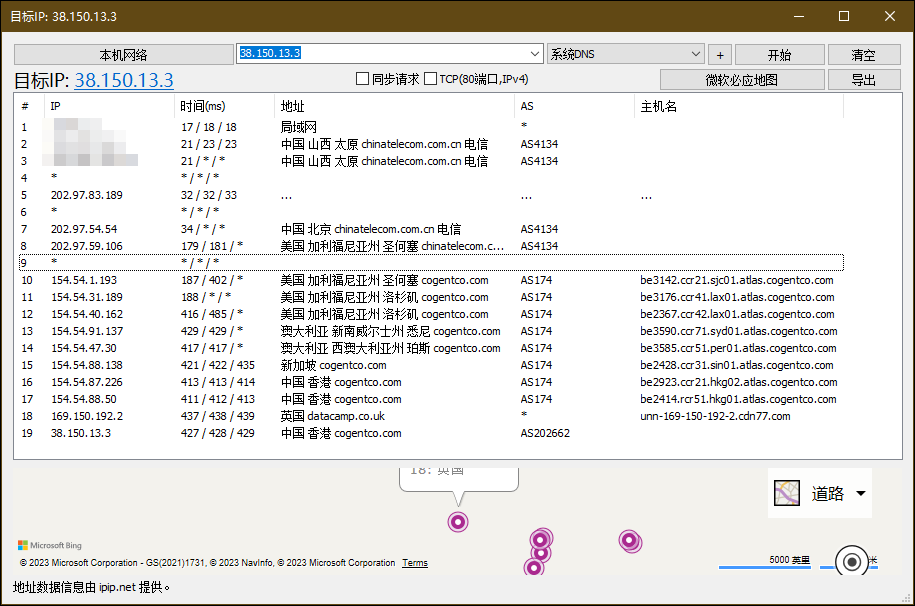
Task: Click hostname be2414.rcr51.hkg01.atlas.cogentco.com
Action: (x=738, y=399)
